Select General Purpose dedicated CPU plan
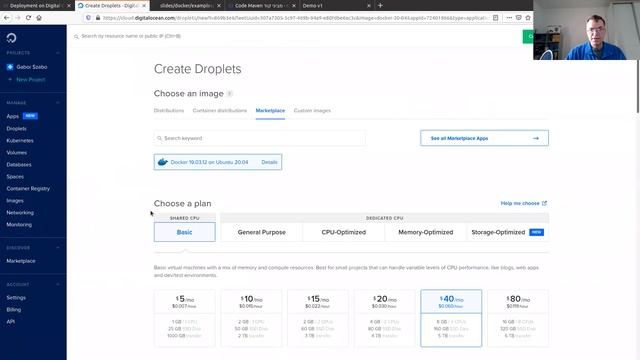The height and width of the screenshot is (360, 640). coord(262,232)
